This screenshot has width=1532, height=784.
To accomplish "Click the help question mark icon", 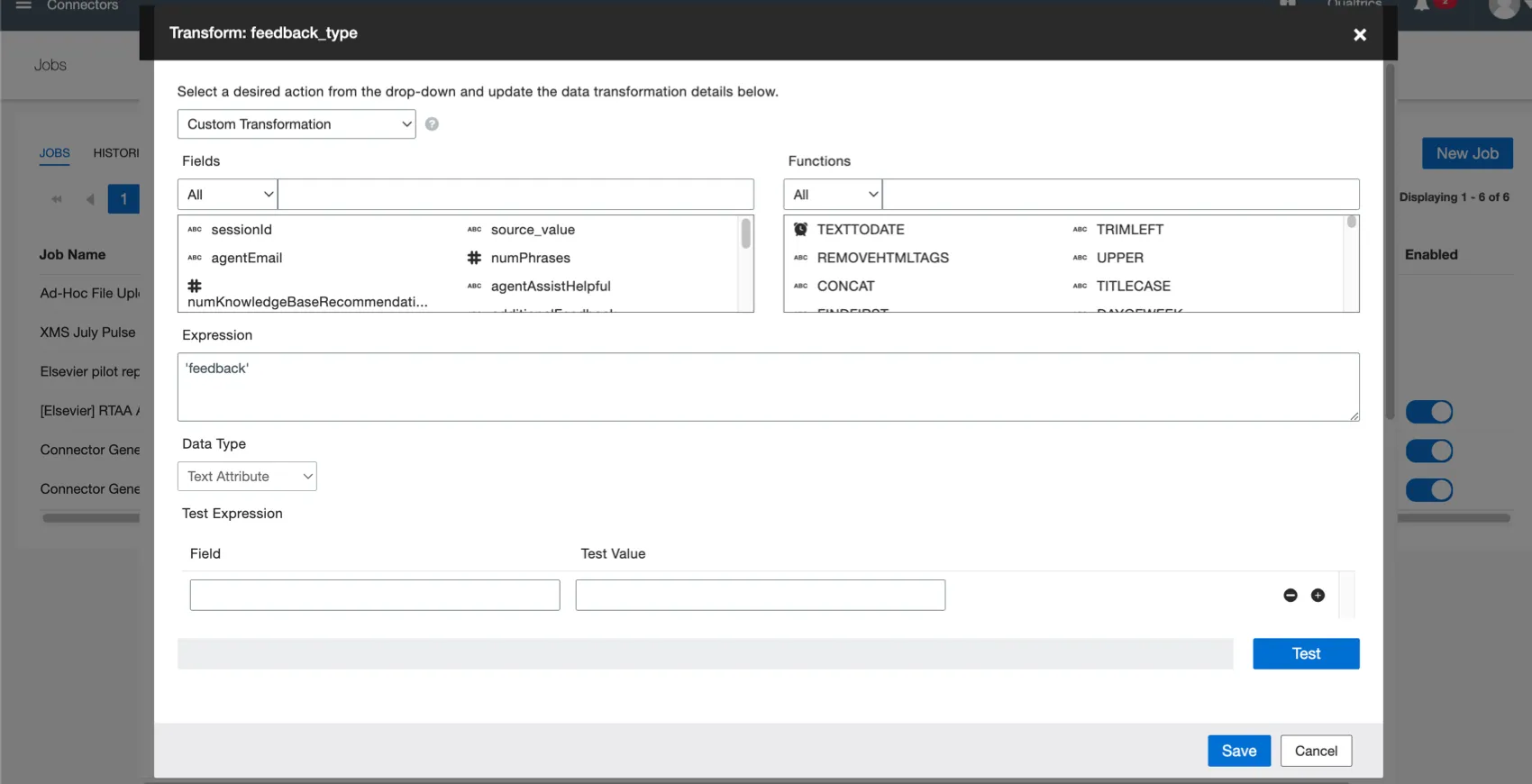I will point(432,124).
